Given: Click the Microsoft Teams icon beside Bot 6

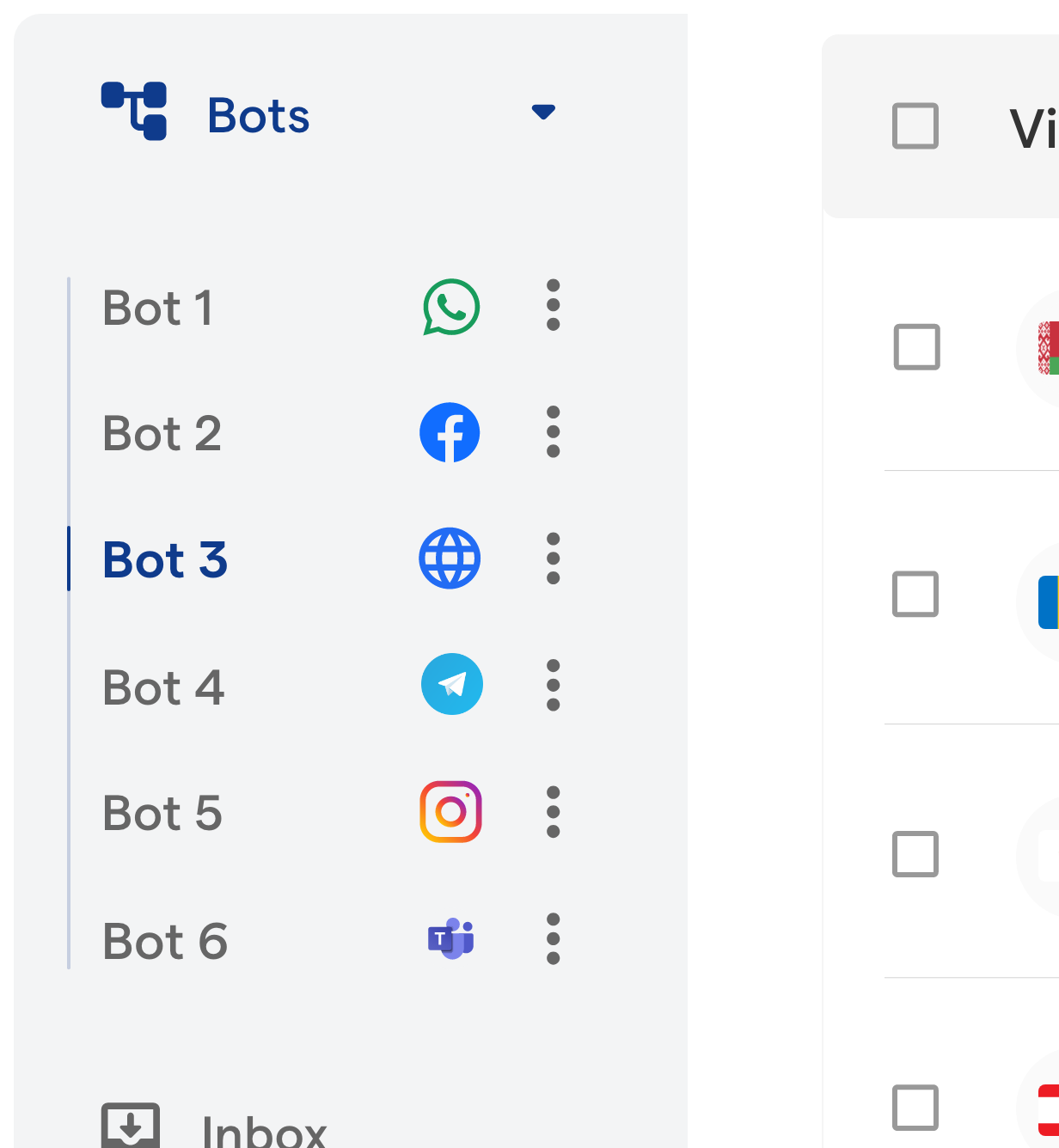Looking at the screenshot, I should [451, 938].
